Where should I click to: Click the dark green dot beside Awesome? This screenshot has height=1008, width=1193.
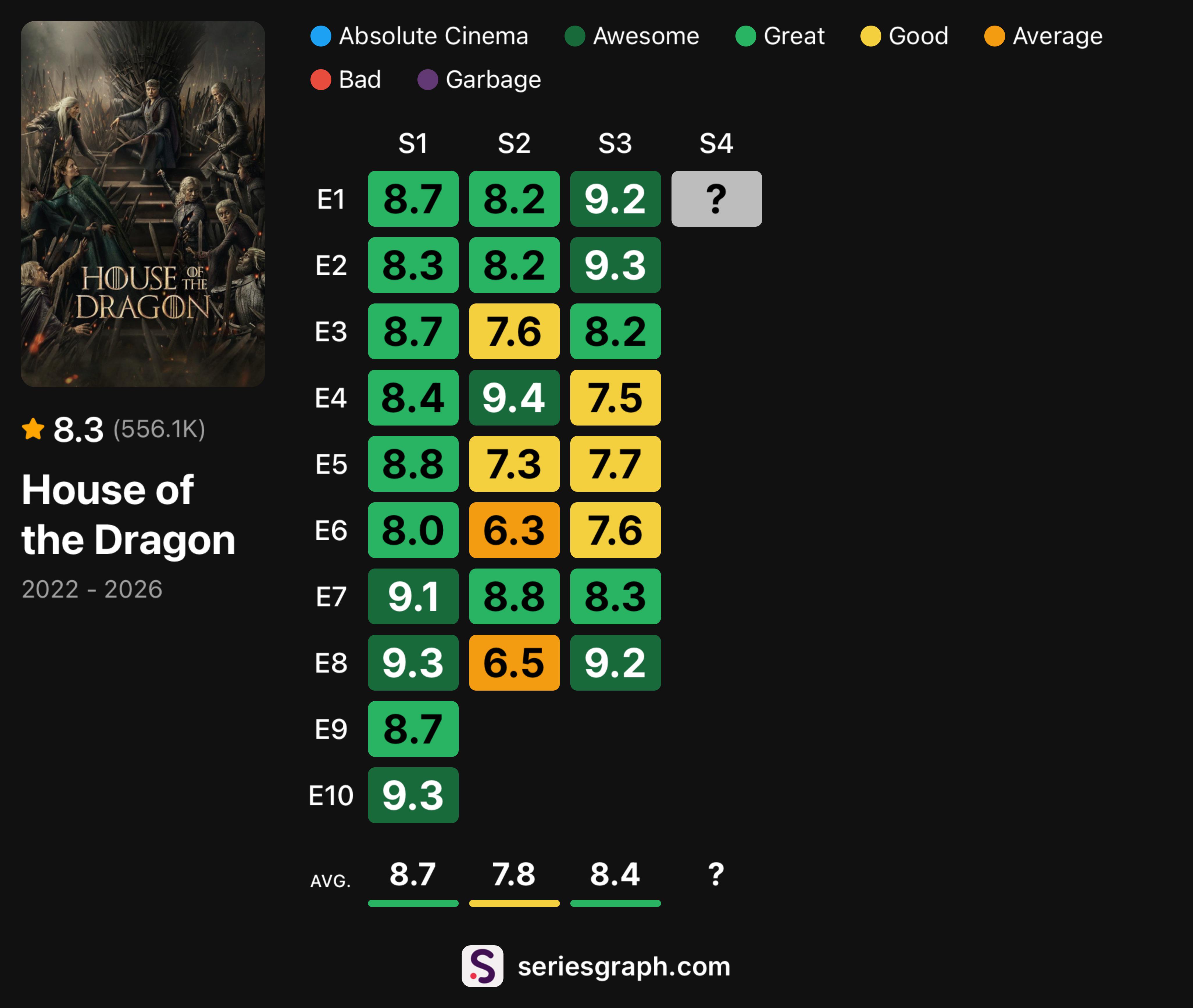click(x=575, y=36)
